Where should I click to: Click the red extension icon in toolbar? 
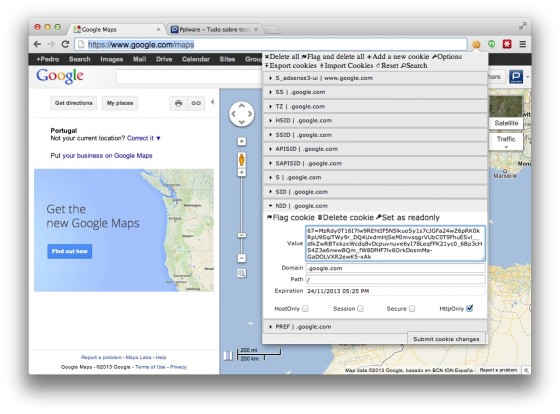coord(507,44)
